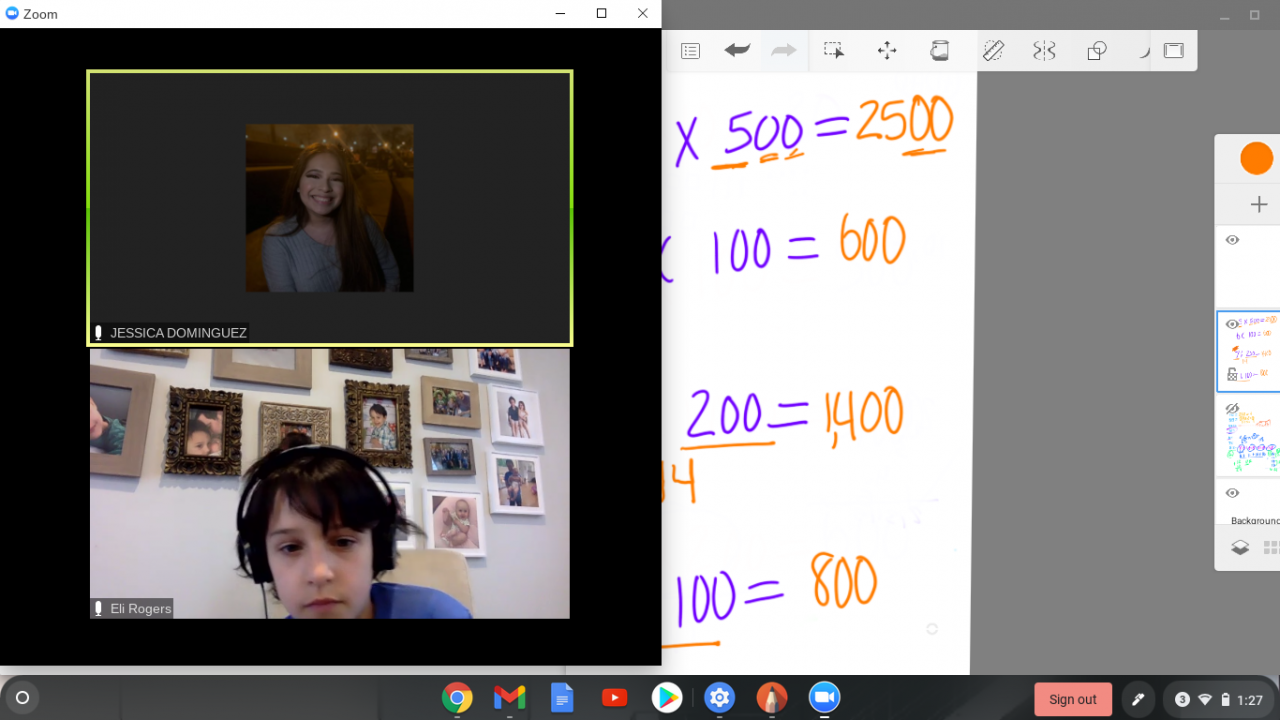Click Jessica Dominguez's profile photo in Zoom
Image resolution: width=1280 pixels, height=720 pixels.
(329, 208)
